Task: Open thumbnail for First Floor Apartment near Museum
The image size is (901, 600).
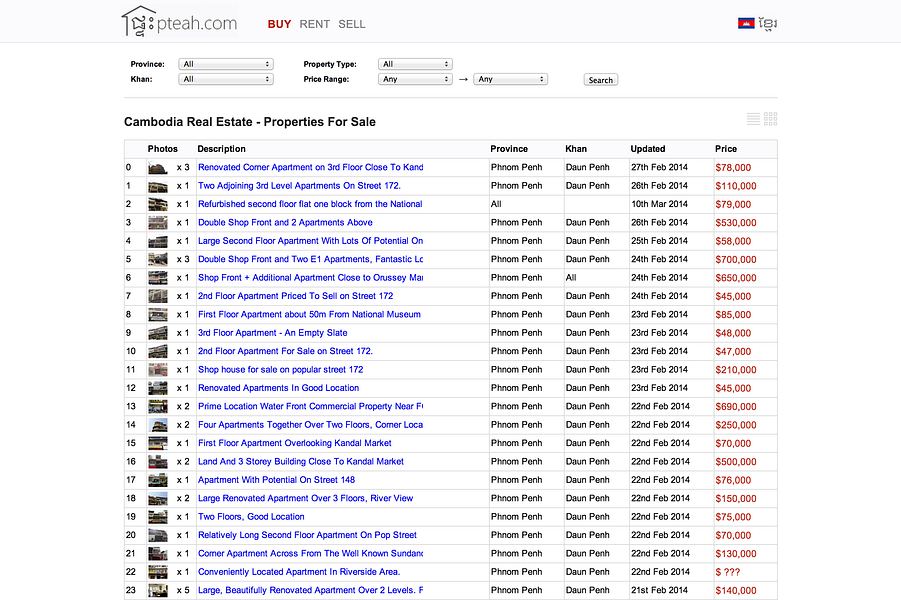Action: coord(157,315)
